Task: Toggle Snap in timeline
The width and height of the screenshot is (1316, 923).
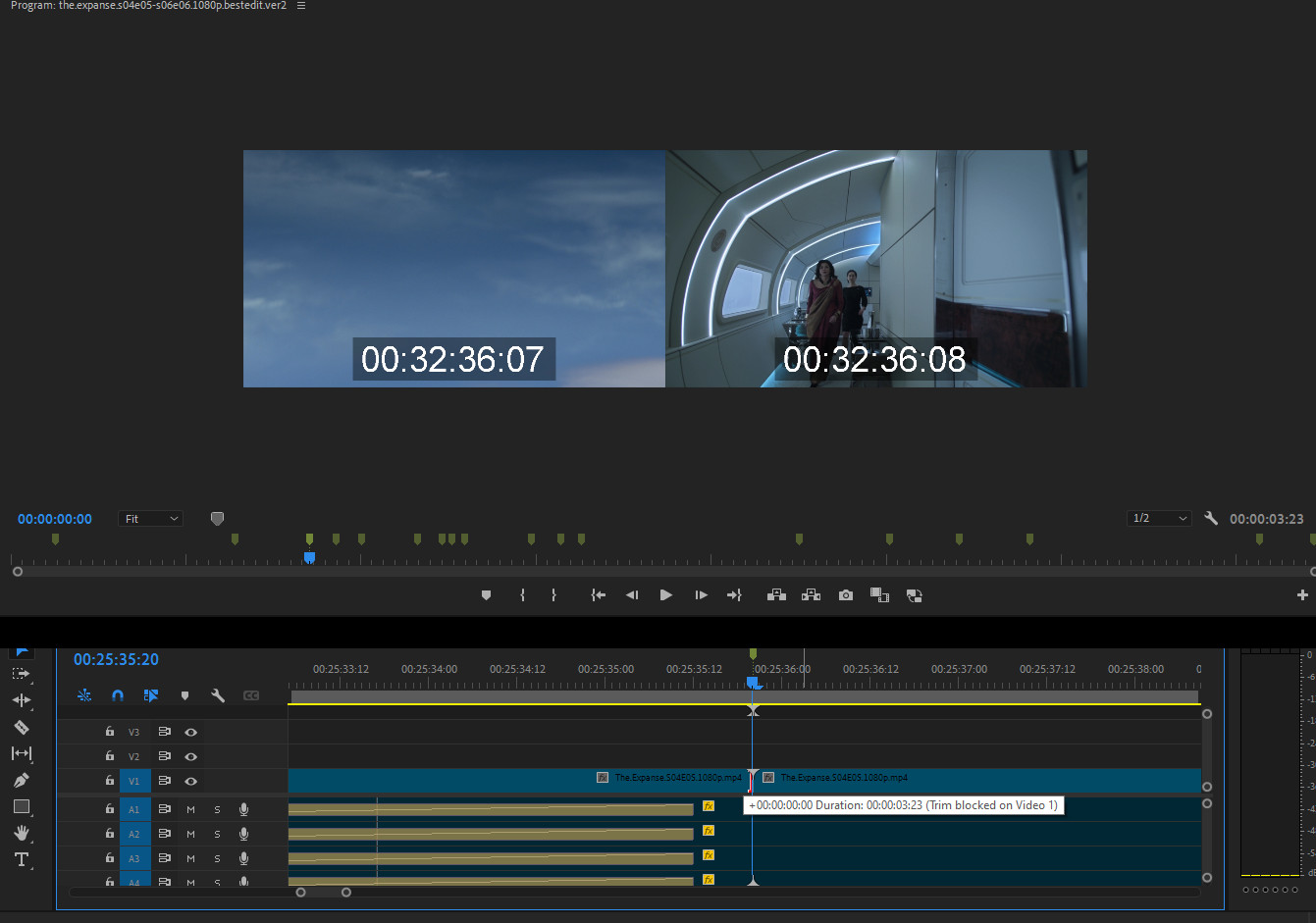Action: (118, 695)
